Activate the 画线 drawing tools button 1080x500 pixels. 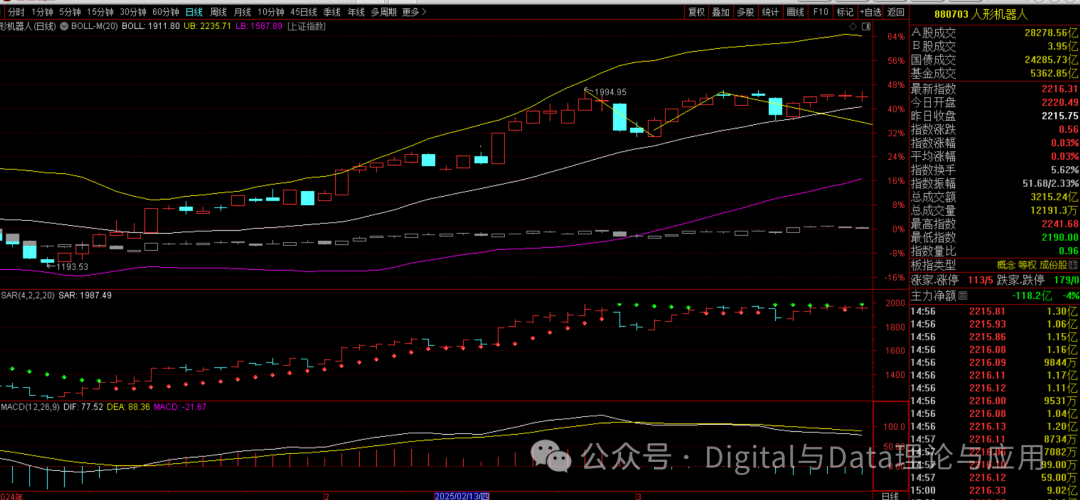[796, 12]
